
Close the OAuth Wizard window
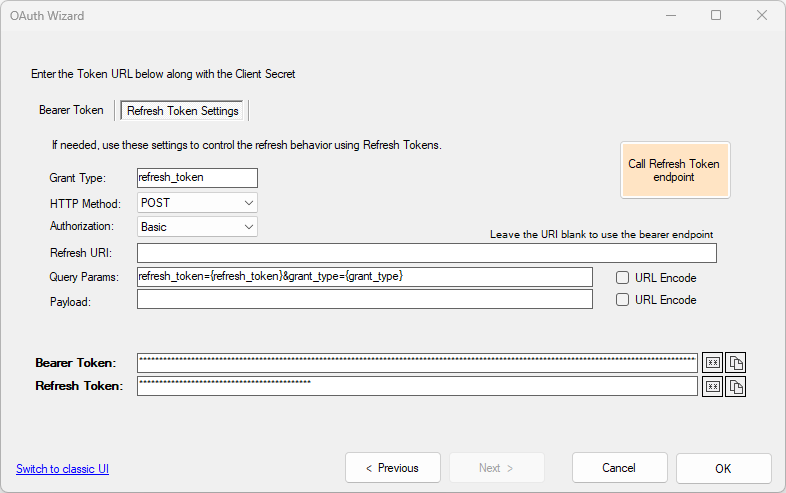click(x=762, y=15)
